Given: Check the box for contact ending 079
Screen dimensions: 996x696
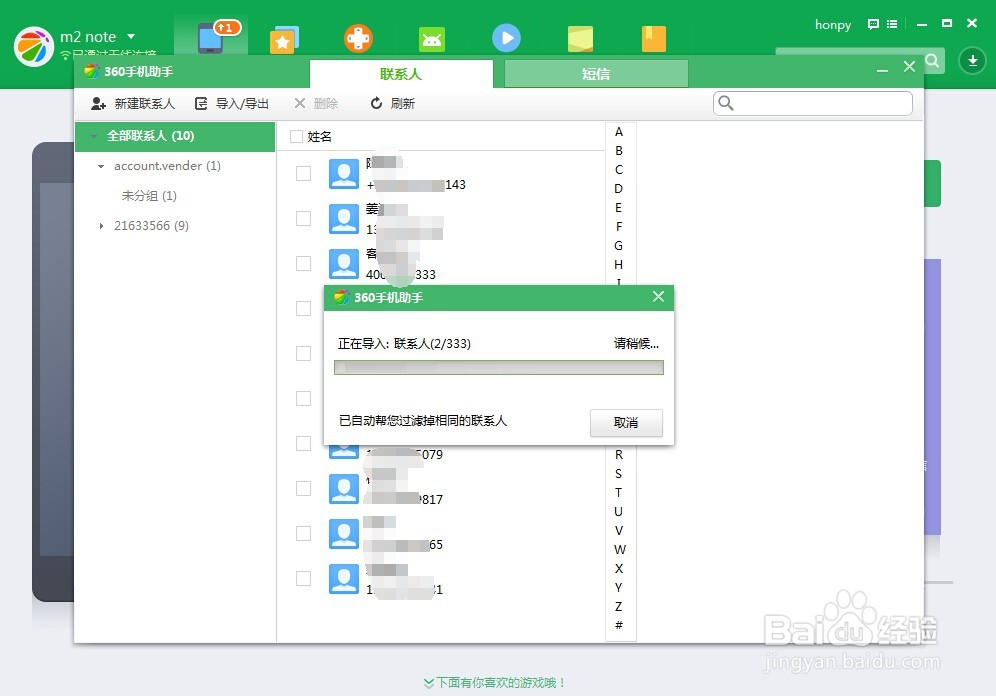Looking at the screenshot, I should point(304,443).
